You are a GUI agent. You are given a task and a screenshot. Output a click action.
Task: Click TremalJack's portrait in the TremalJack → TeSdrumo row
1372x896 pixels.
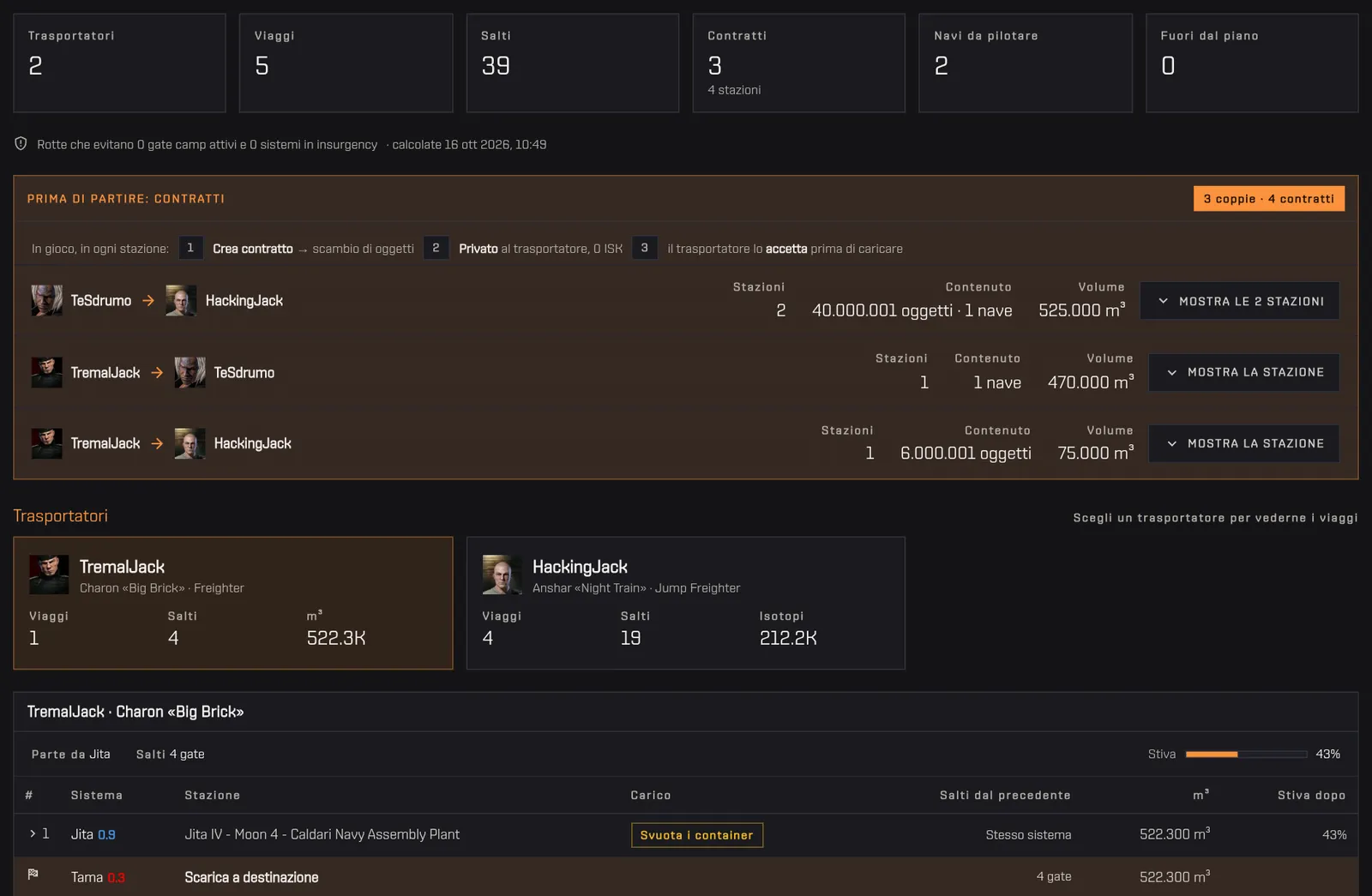[x=46, y=373]
